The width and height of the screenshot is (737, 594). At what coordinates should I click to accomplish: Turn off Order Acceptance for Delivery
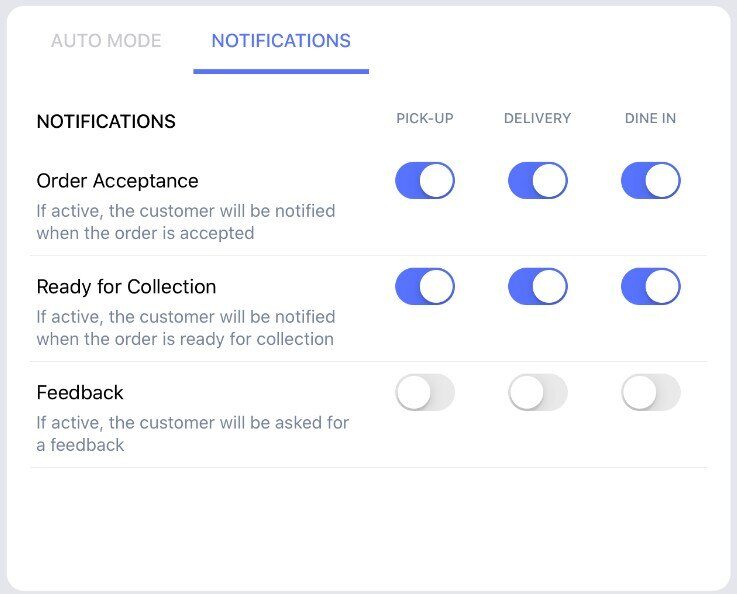[x=538, y=181]
